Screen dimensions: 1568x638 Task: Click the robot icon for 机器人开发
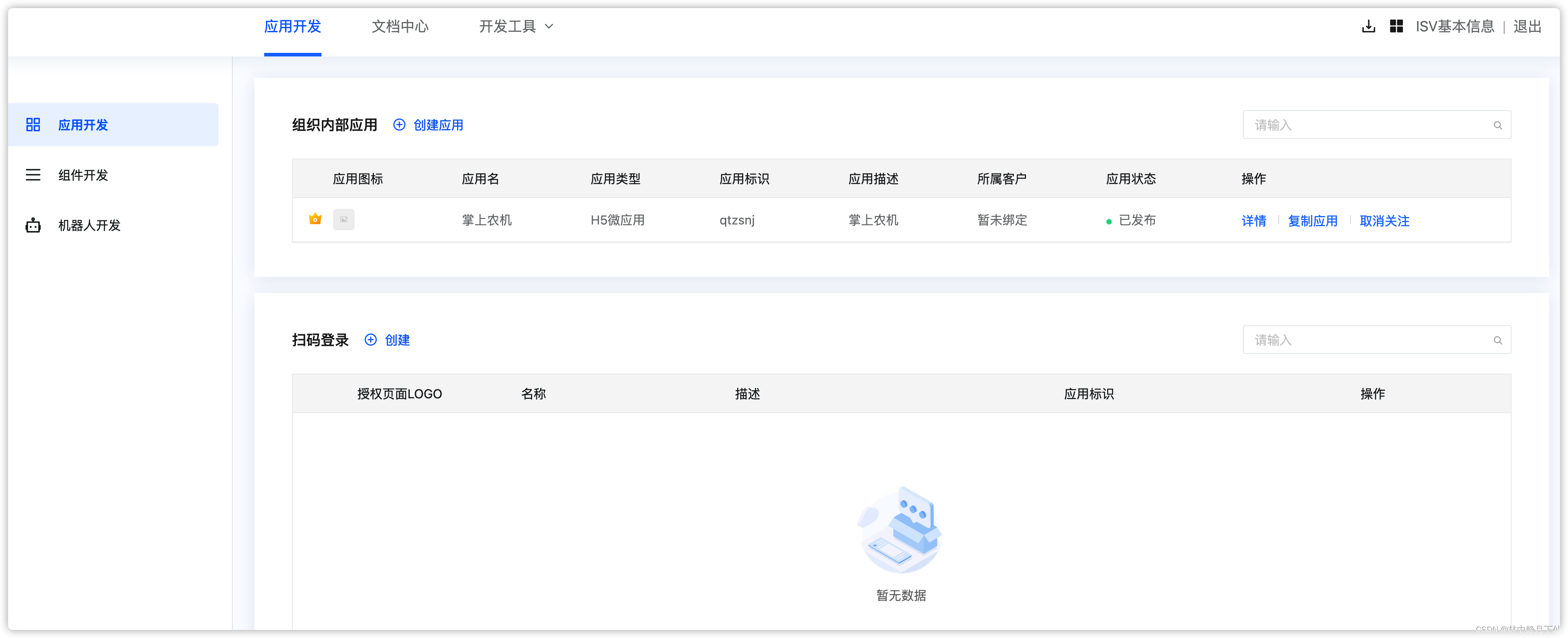[33, 225]
